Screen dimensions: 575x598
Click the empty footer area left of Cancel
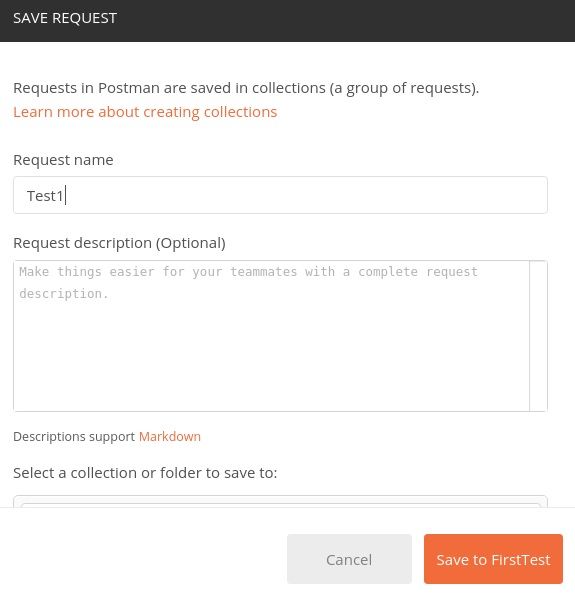(143, 559)
